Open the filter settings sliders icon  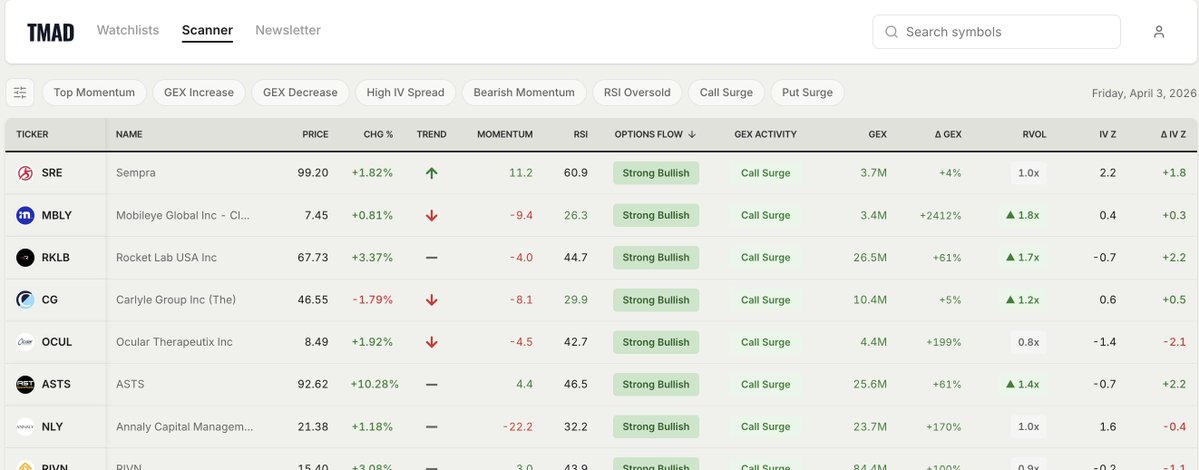point(20,92)
